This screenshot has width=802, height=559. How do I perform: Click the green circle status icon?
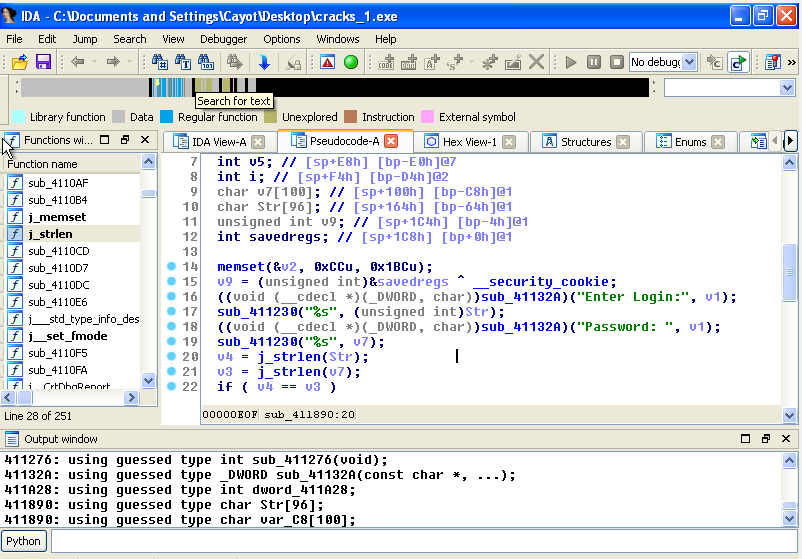coord(351,62)
